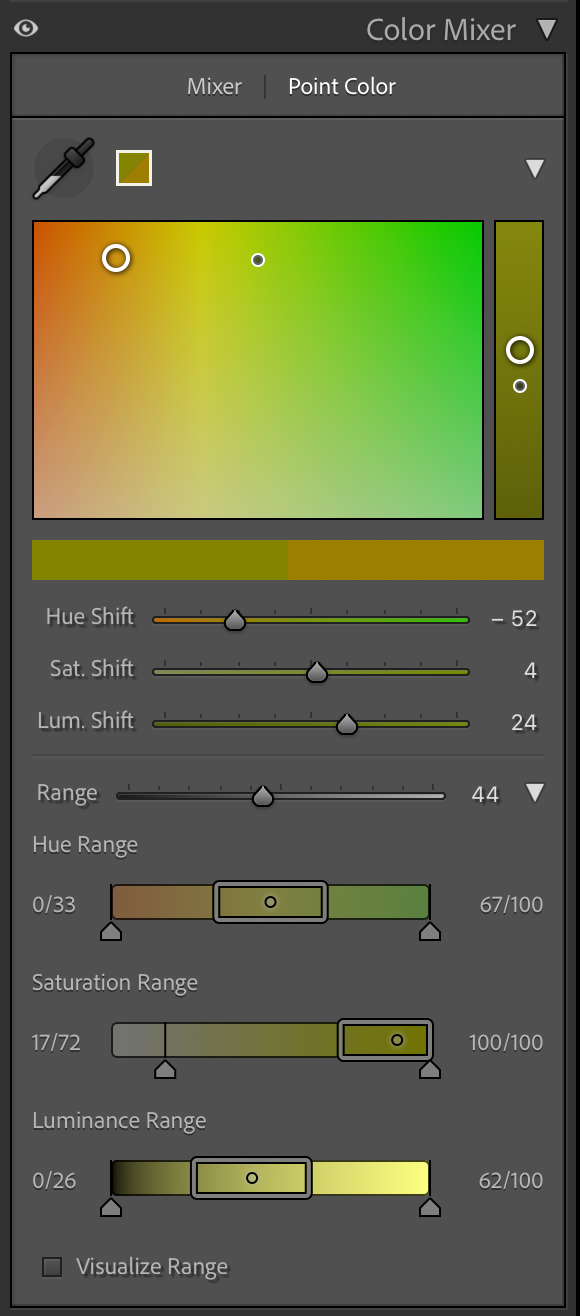This screenshot has height=1316, width=580.
Task: Select the Point Color eyedropper tool
Action: pyautogui.click(x=62, y=167)
